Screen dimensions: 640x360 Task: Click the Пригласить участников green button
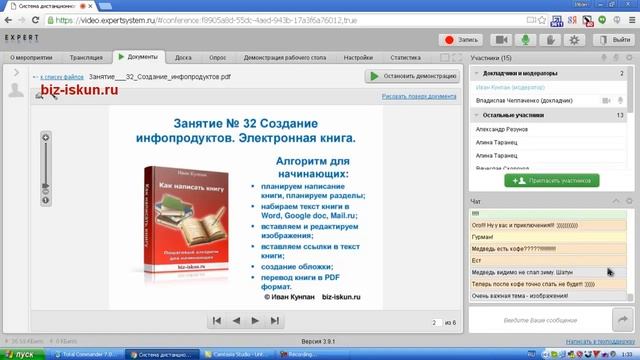552,180
